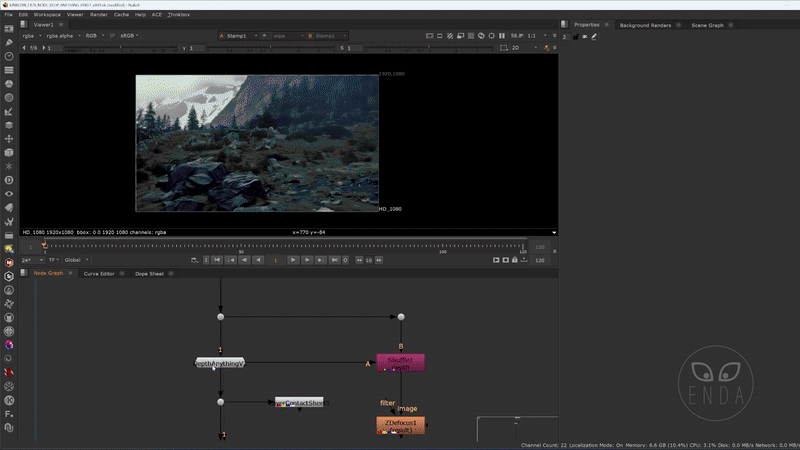
Task: Click the timeline frame slider
Action: point(285,245)
